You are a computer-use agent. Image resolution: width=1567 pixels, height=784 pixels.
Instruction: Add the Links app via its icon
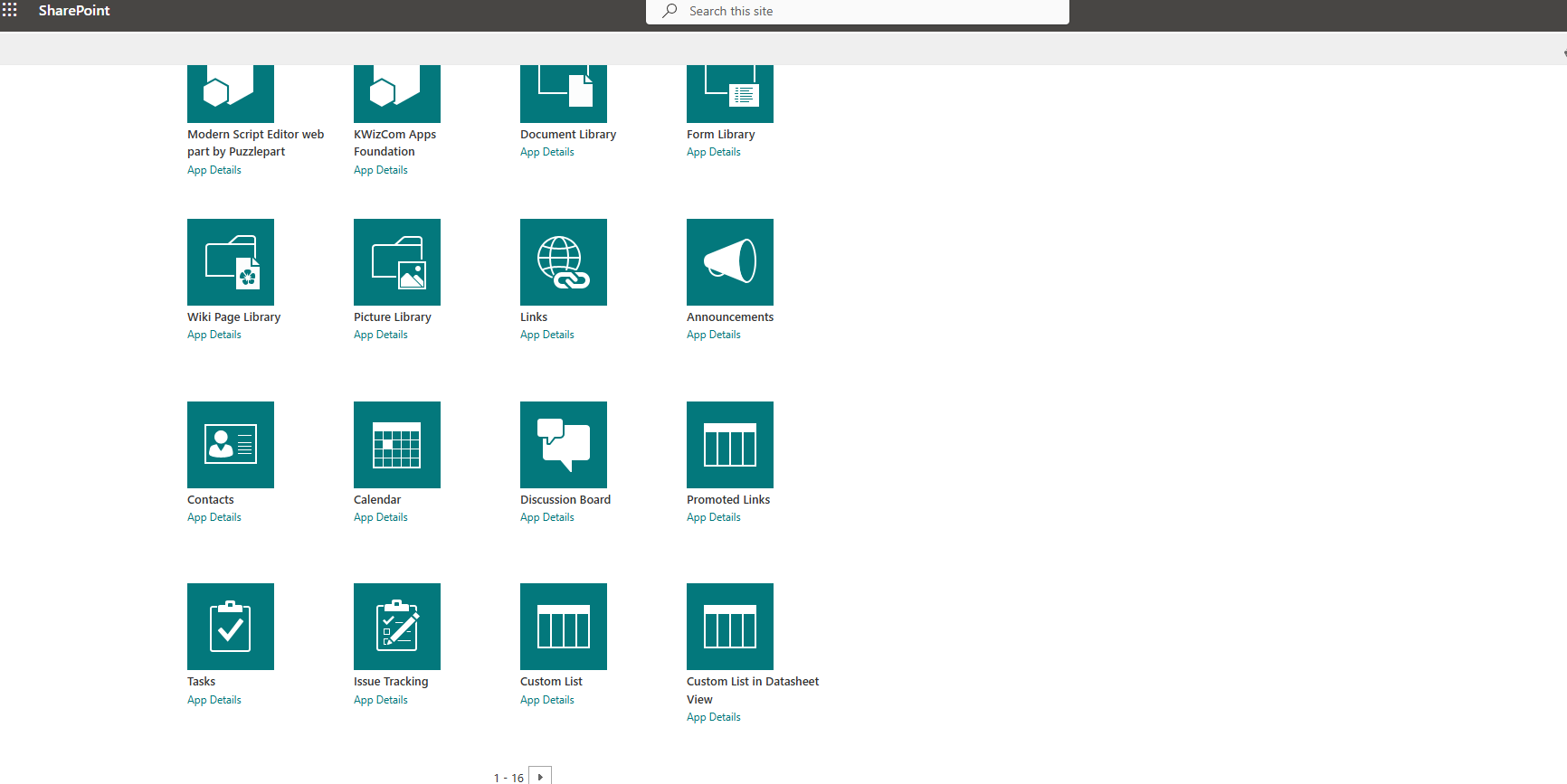tap(563, 262)
